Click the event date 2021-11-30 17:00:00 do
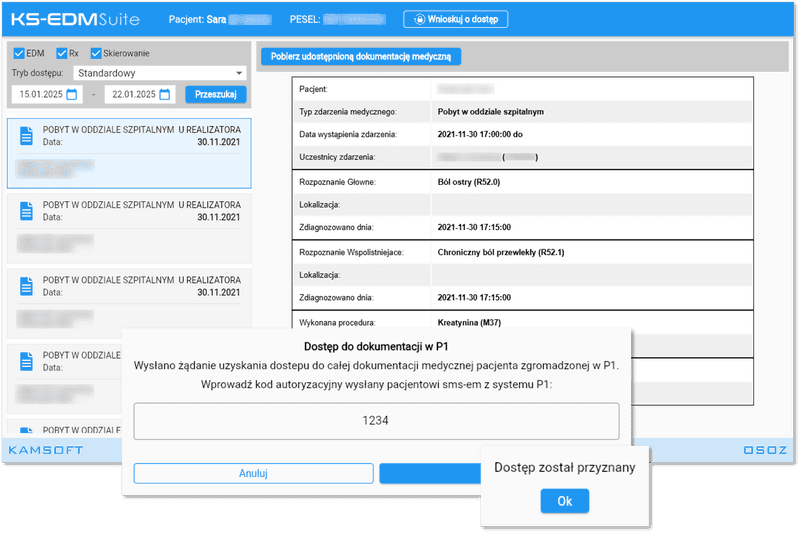Viewport: 800px width, 533px height. (x=480, y=135)
